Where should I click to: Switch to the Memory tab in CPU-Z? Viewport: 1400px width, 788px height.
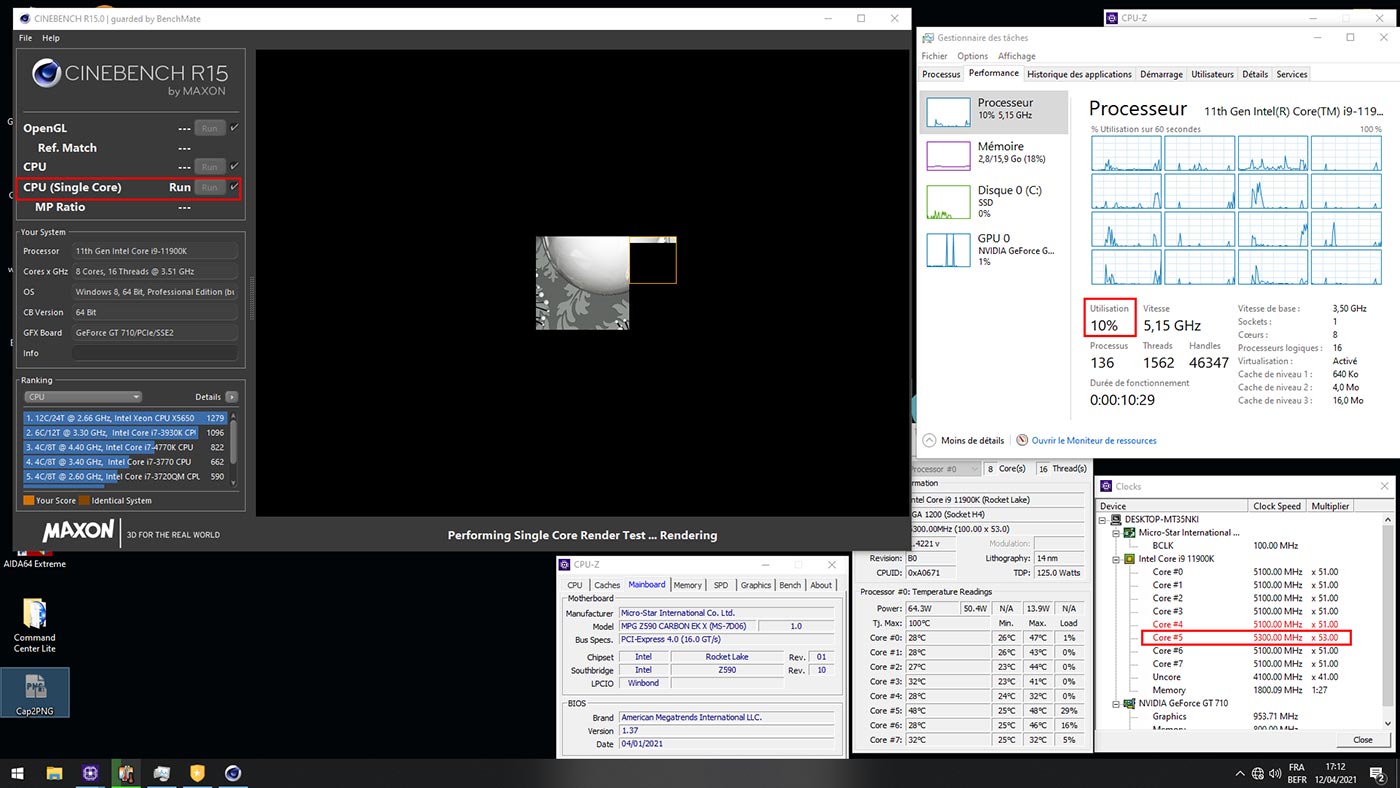[x=687, y=585]
